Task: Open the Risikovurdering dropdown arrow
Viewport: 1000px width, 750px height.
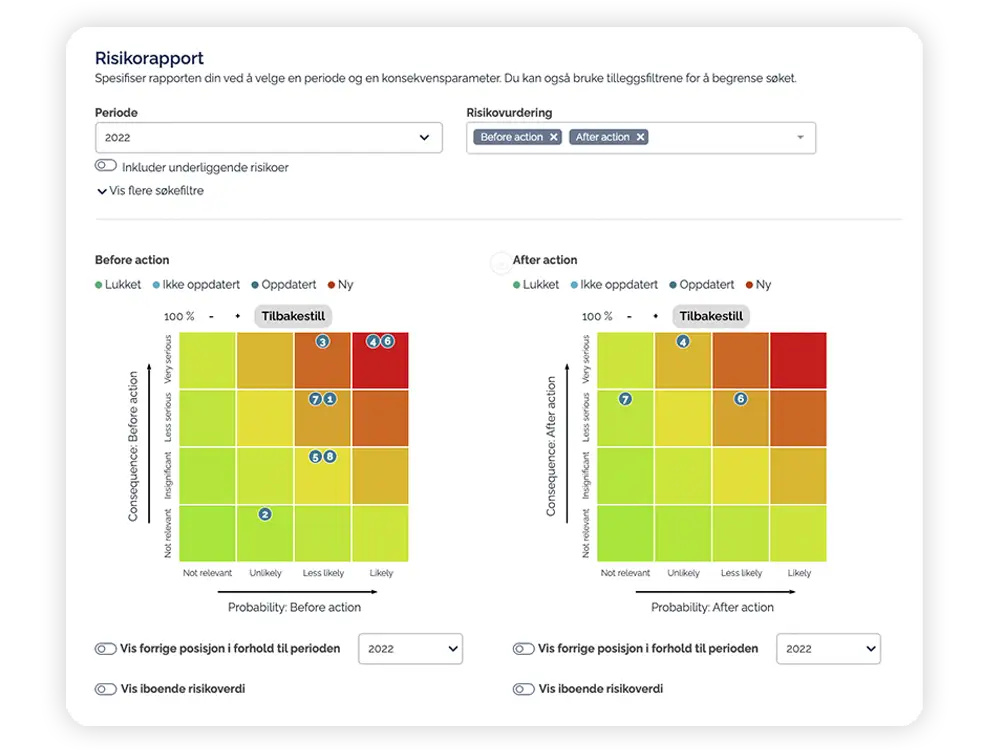Action: tap(800, 138)
